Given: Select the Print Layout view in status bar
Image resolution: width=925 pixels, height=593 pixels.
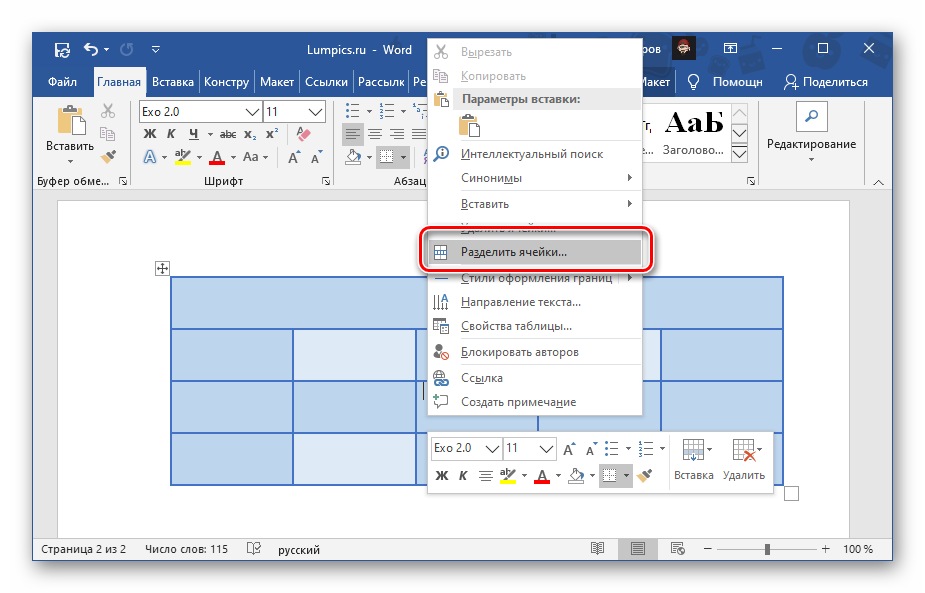Looking at the screenshot, I should tap(635, 549).
